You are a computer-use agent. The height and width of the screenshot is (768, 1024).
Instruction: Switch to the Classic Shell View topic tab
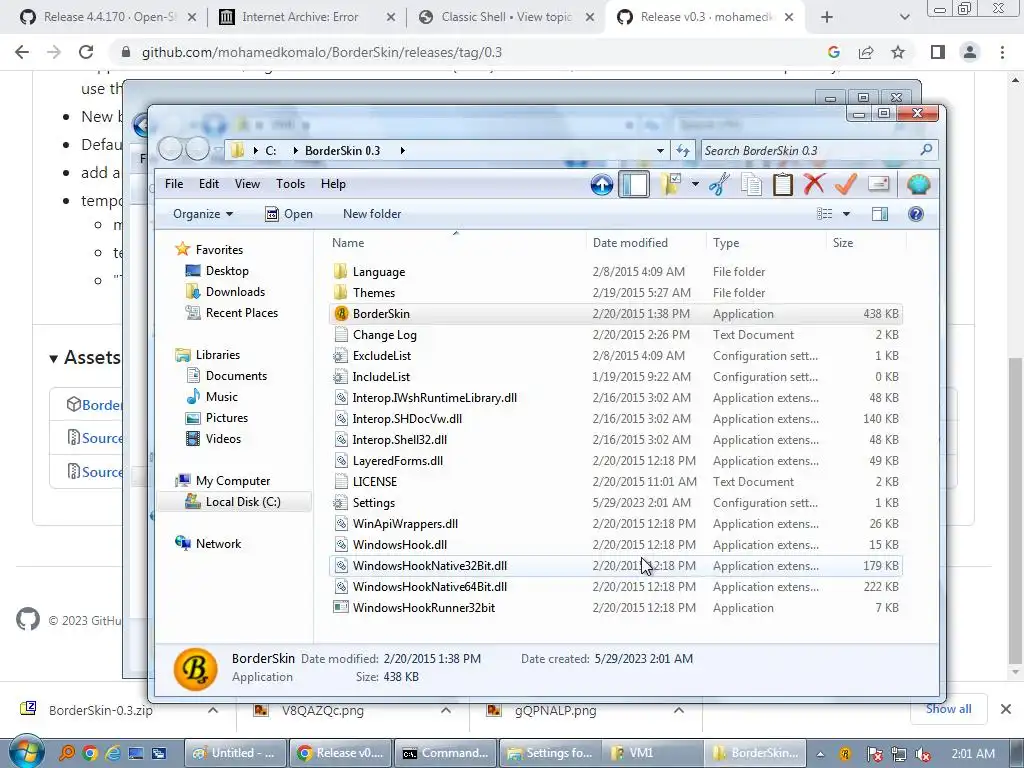(x=505, y=17)
